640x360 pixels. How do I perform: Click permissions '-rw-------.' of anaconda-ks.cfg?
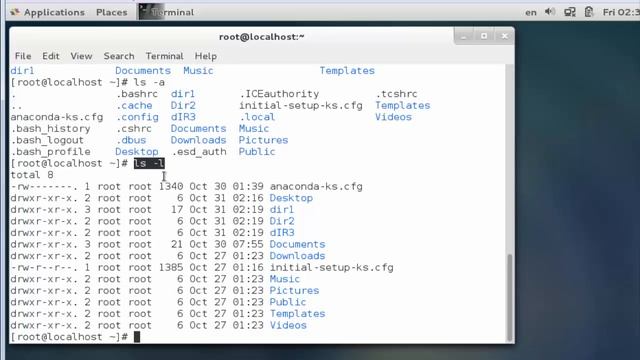44,187
